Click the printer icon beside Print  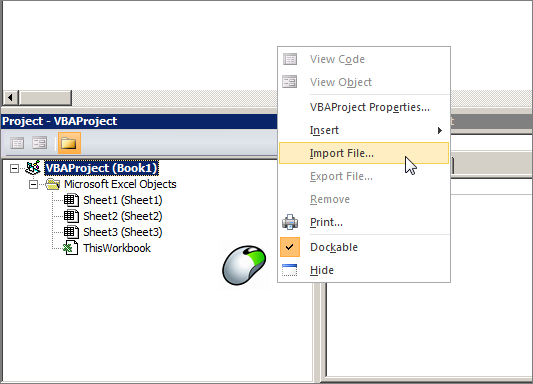click(290, 222)
